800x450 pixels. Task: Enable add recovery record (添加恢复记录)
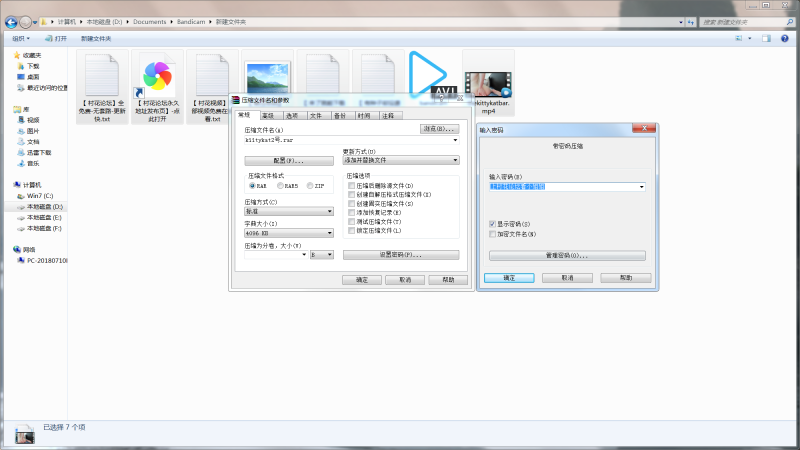click(x=352, y=212)
